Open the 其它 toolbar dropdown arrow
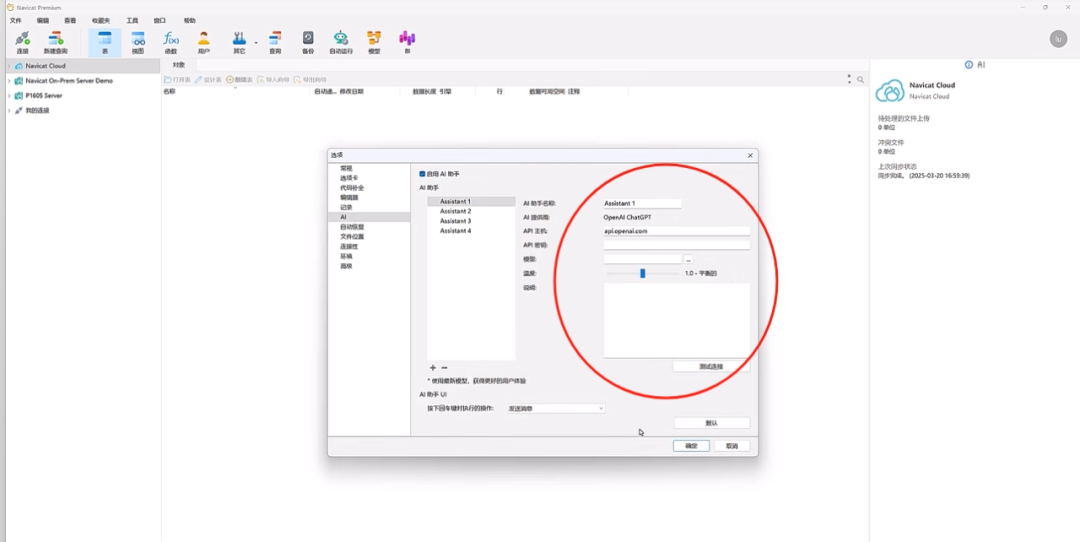The image size is (1080, 542). (x=256, y=43)
